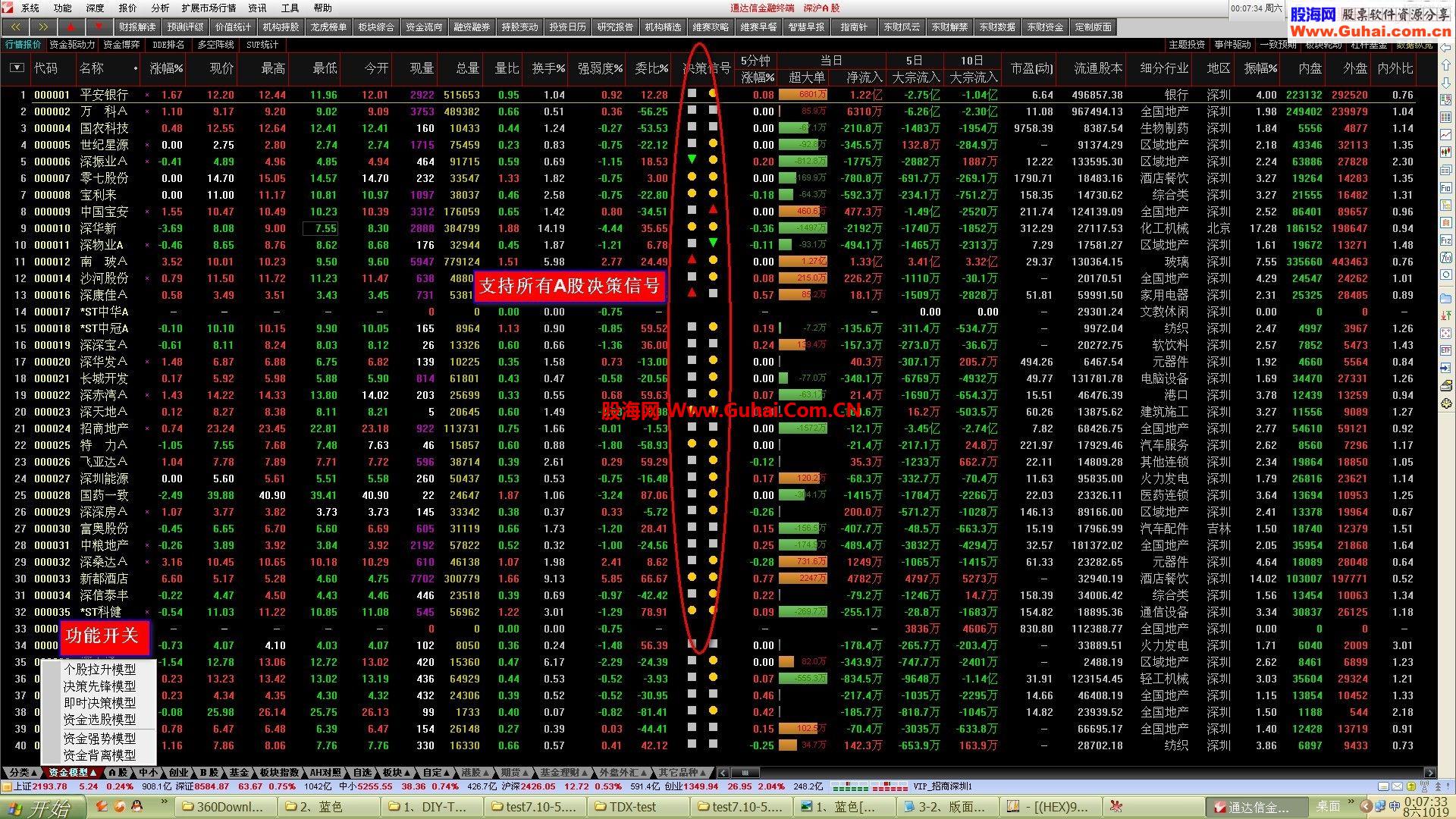Screen dimensions: 1456x819
Task: Click the 研究报告 toolbar button
Action: [615, 27]
